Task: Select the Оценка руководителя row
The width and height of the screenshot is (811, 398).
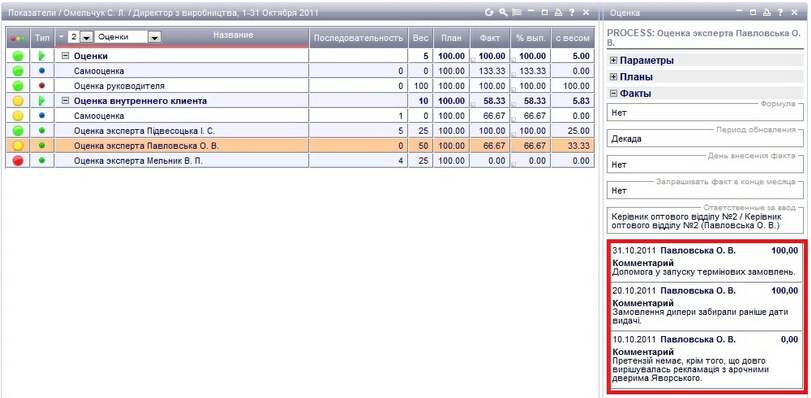Action: click(x=300, y=86)
